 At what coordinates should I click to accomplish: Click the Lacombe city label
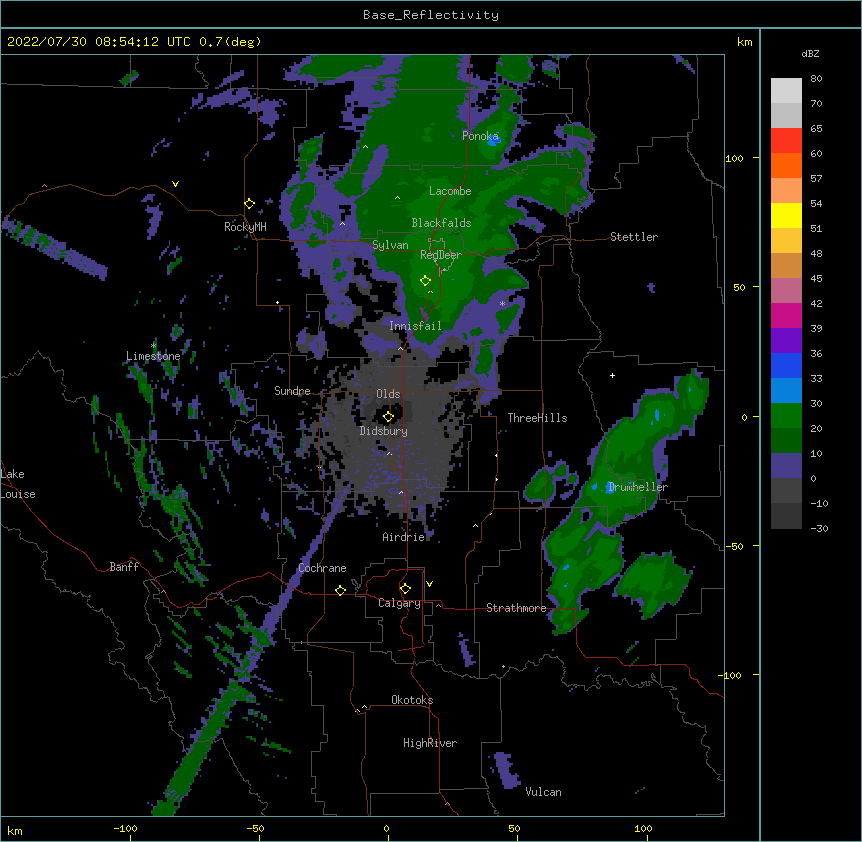point(450,191)
